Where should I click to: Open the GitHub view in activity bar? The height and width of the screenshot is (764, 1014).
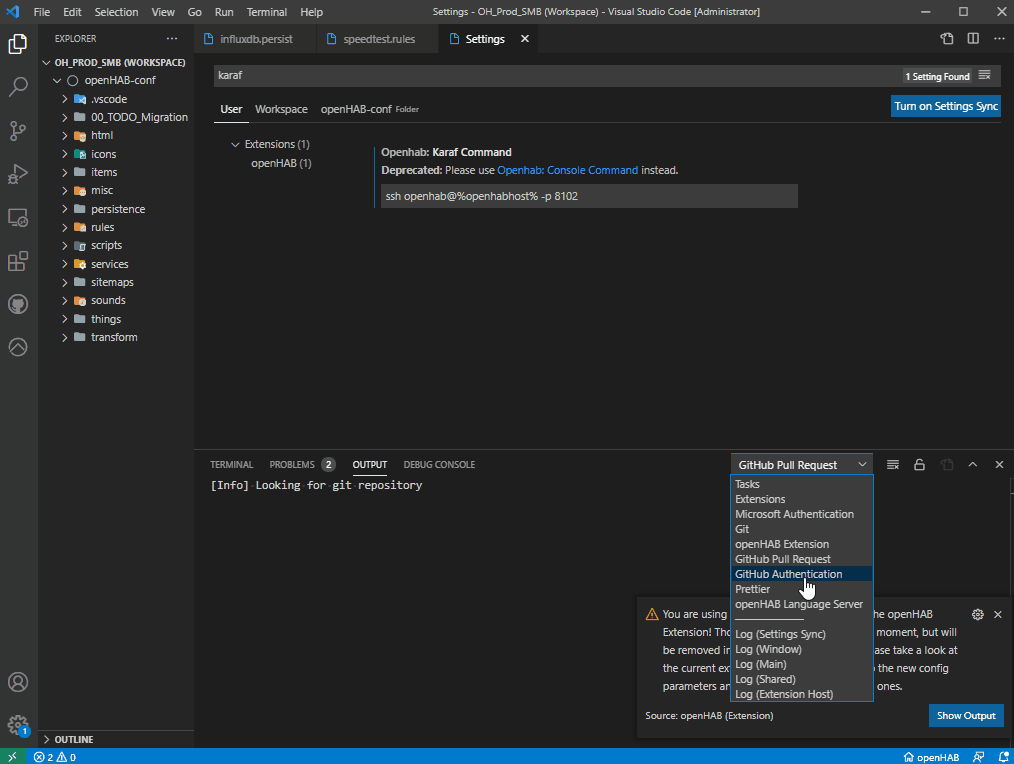point(18,304)
